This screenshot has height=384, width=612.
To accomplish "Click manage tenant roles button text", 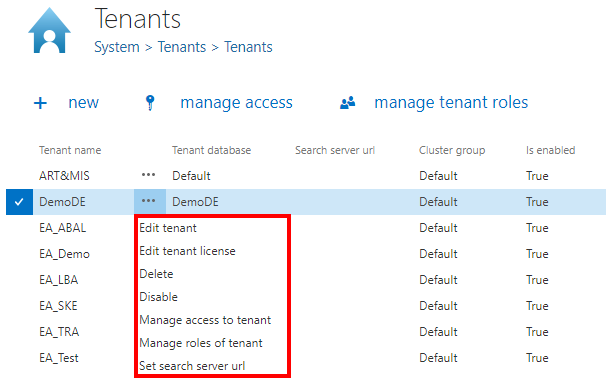I will 451,103.
